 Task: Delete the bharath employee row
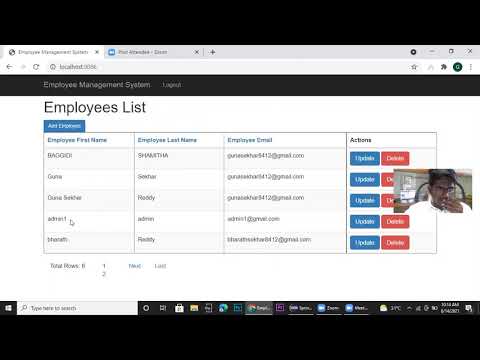click(x=395, y=243)
